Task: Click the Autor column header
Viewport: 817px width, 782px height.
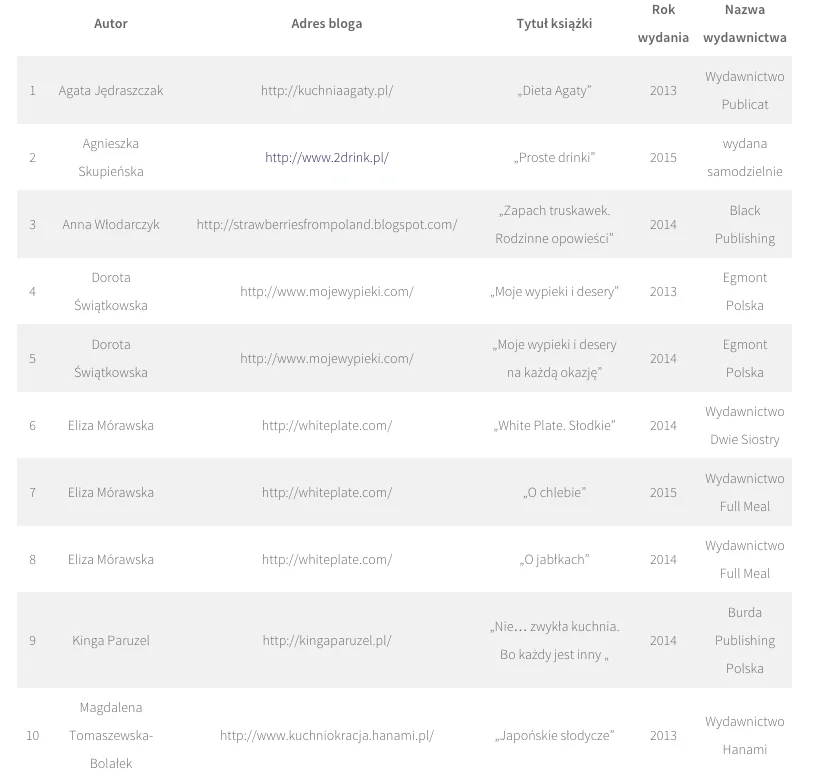Action: pos(110,23)
